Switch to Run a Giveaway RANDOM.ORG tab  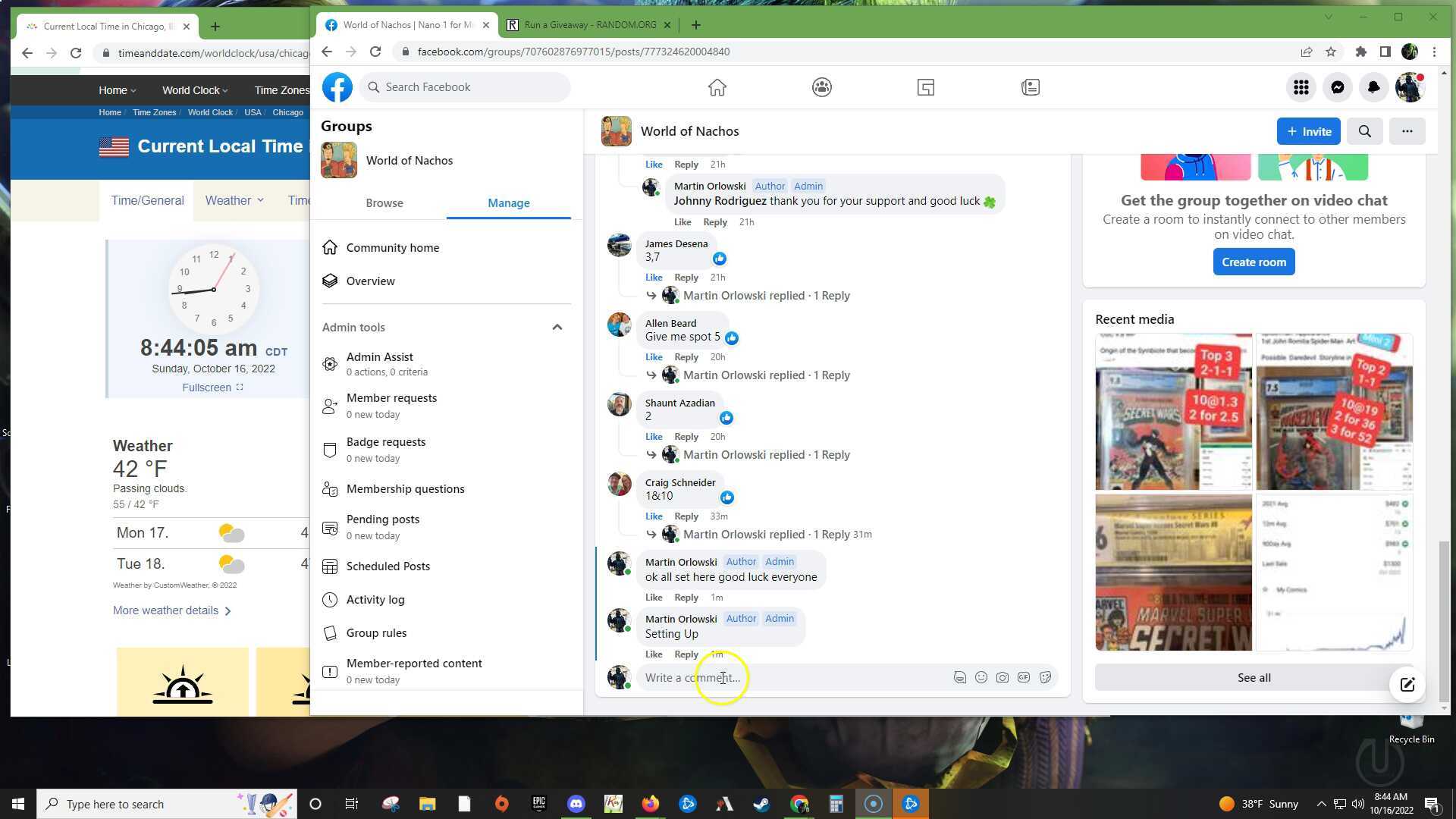[589, 25]
